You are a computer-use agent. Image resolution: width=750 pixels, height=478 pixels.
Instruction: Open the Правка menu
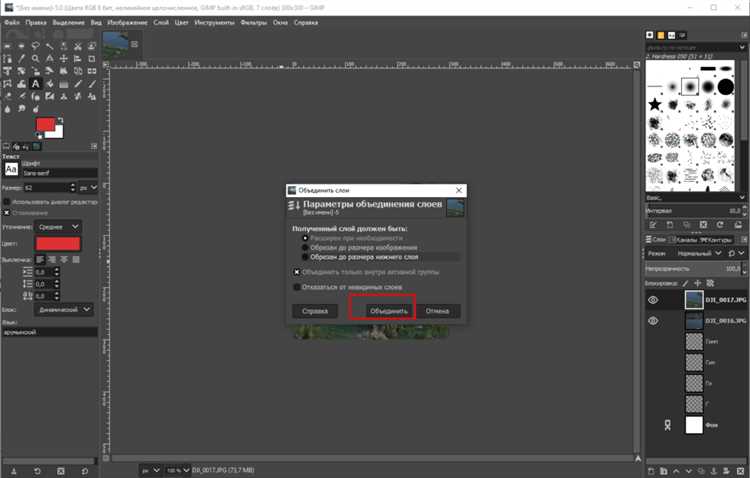click(36, 22)
